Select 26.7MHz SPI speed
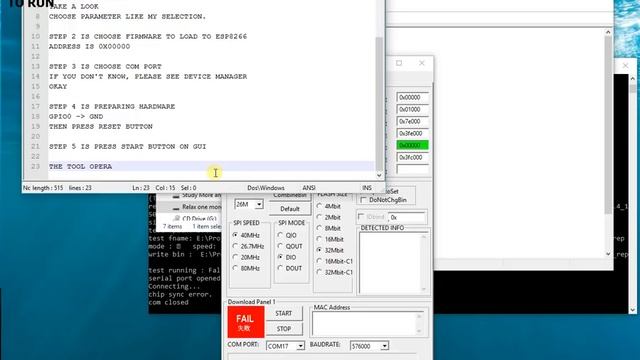640x360 pixels. coord(249,246)
